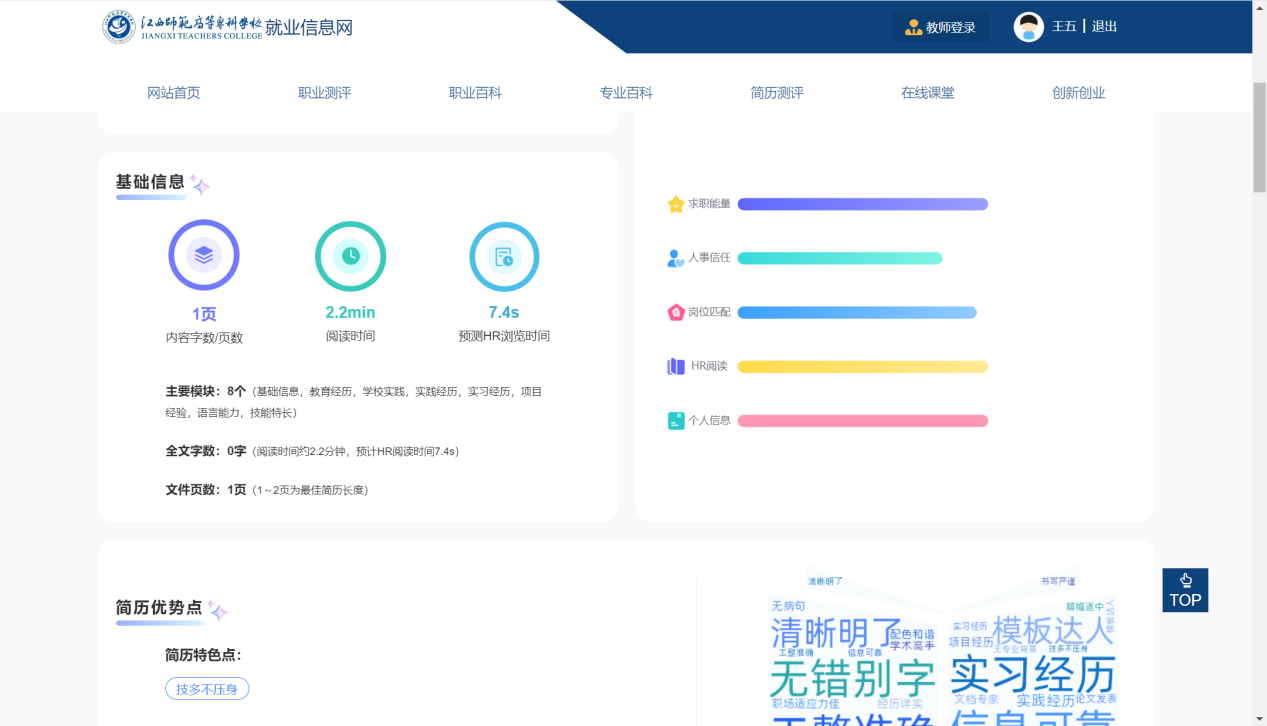Screen dimensions: 1267x726
Task: Click the document timer icon above 7.4s
Action: (504, 255)
